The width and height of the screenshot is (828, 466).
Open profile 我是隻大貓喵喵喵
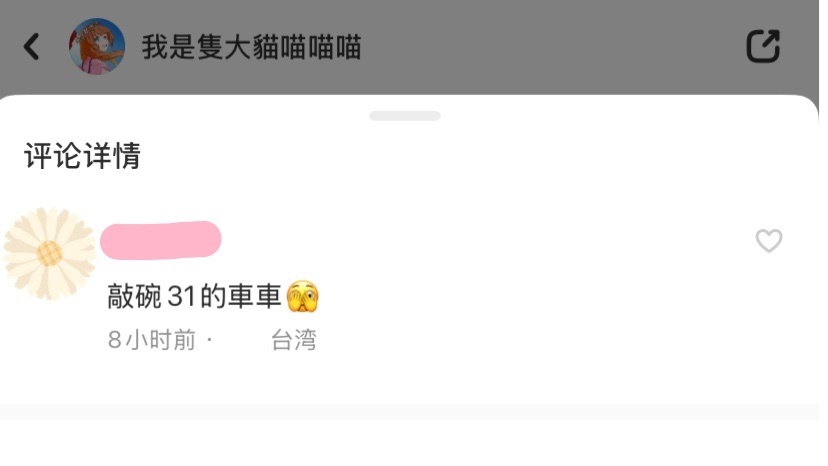point(251,47)
